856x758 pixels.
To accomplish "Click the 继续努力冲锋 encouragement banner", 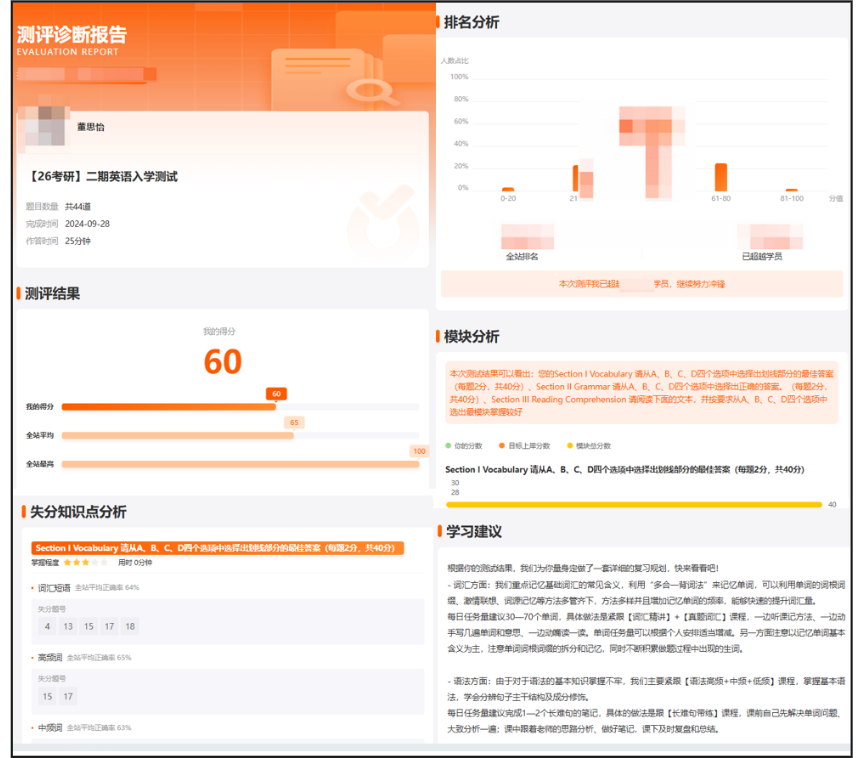I will (x=642, y=284).
